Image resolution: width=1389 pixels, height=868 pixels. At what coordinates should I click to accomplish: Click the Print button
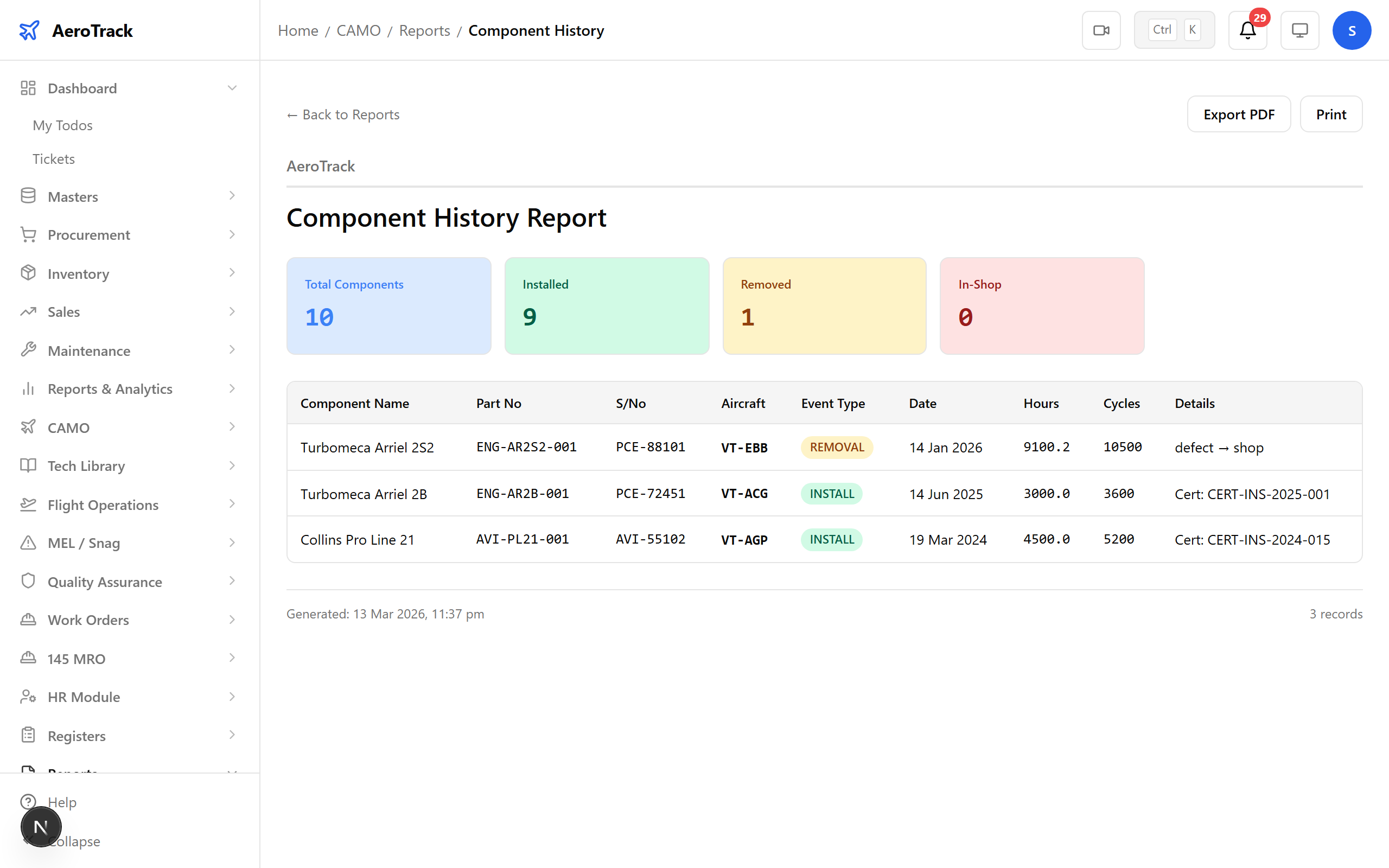pyautogui.click(x=1331, y=114)
